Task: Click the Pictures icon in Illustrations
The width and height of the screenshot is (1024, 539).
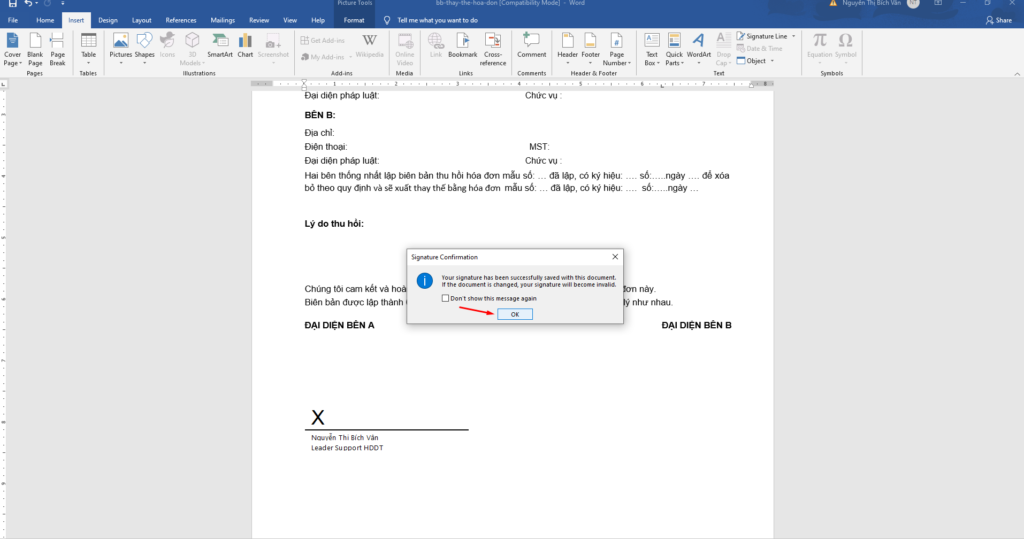Action: click(x=120, y=46)
